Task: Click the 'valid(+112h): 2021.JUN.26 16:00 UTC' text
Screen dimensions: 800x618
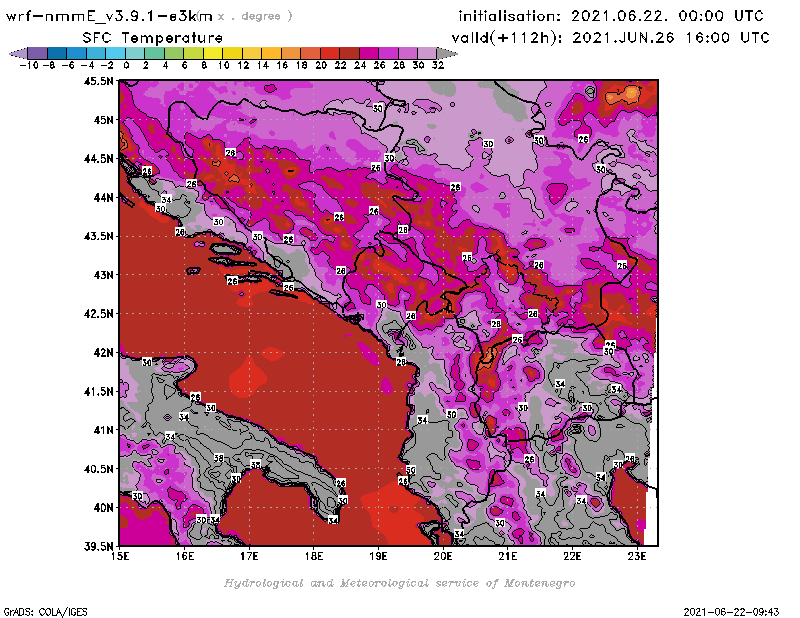Action: 610,38
